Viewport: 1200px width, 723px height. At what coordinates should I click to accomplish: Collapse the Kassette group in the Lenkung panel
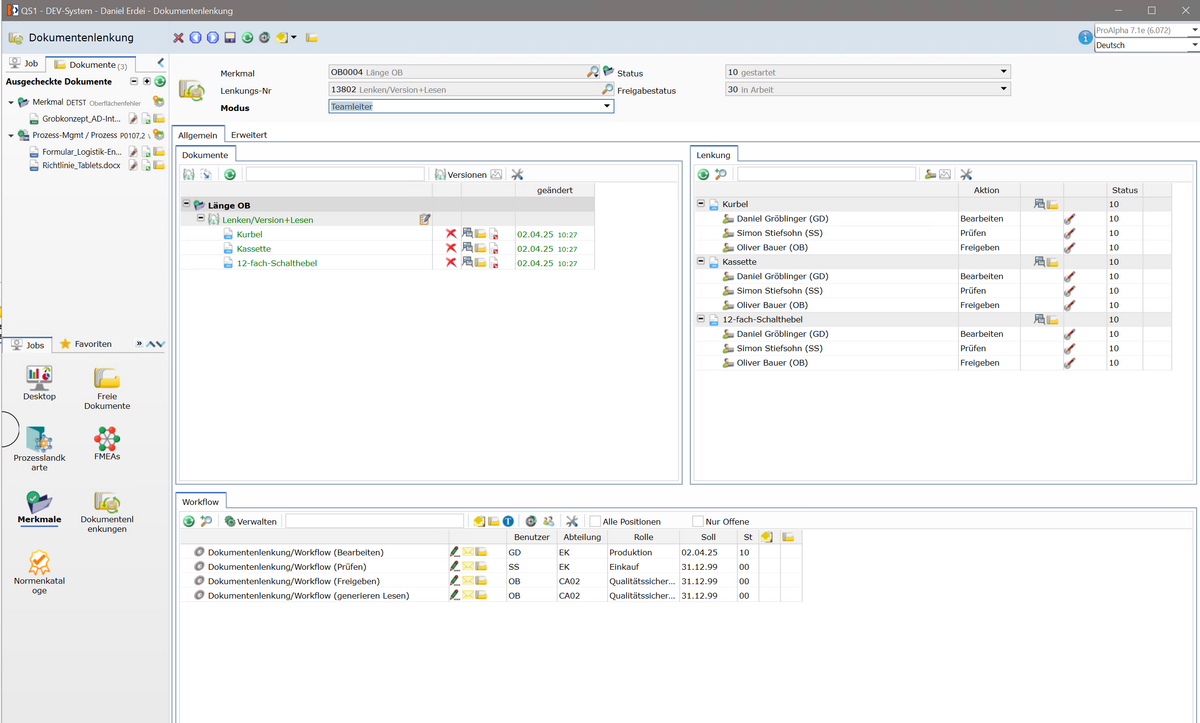click(x=701, y=261)
